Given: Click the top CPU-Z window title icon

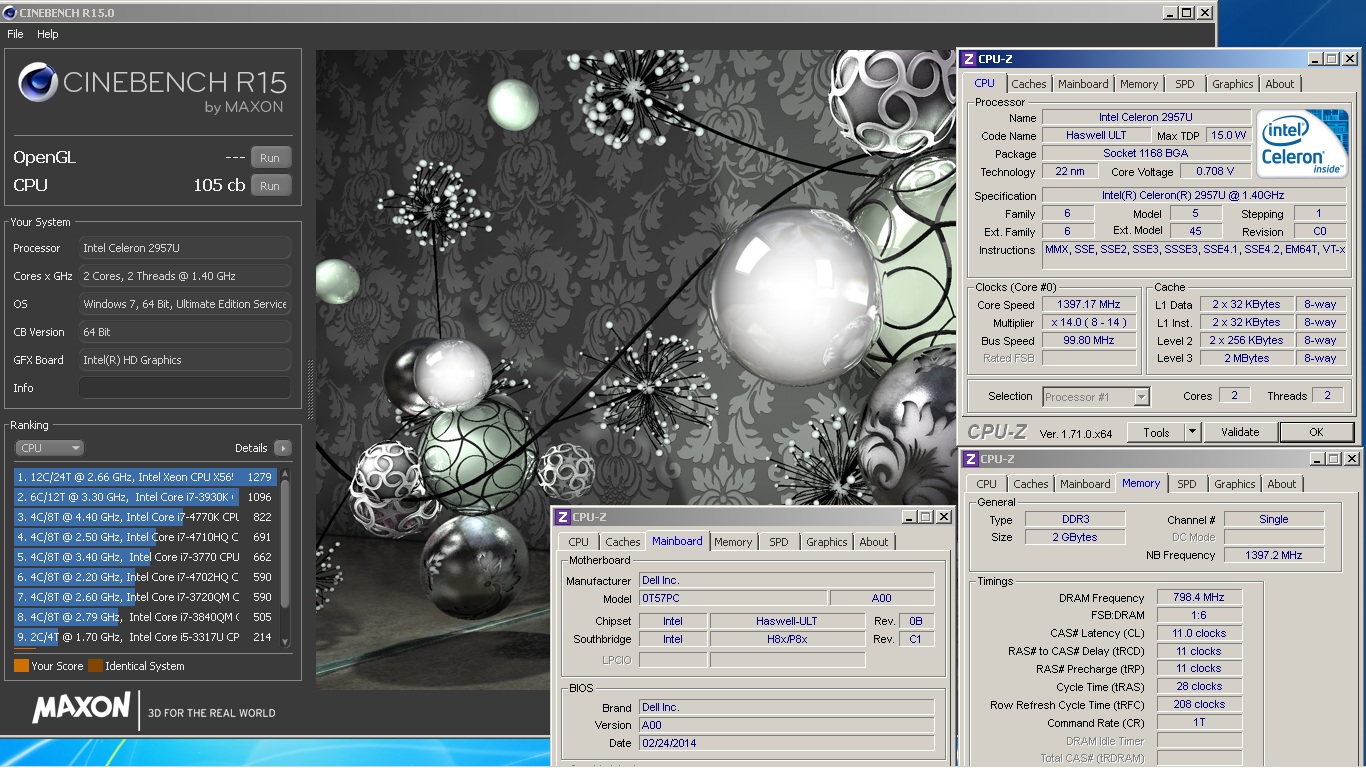Looking at the screenshot, I should (x=969, y=59).
